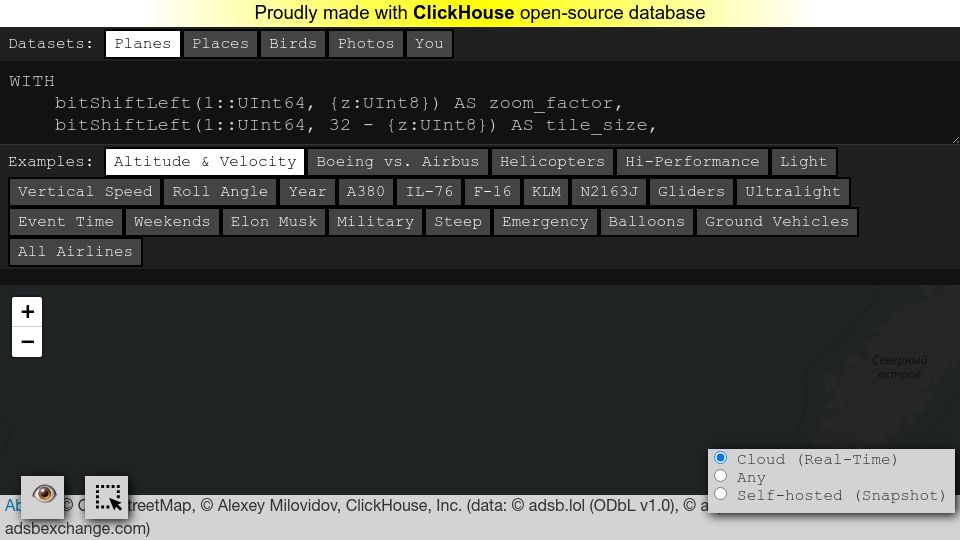Open the Elon Musk example
960x540 pixels.
274,222
